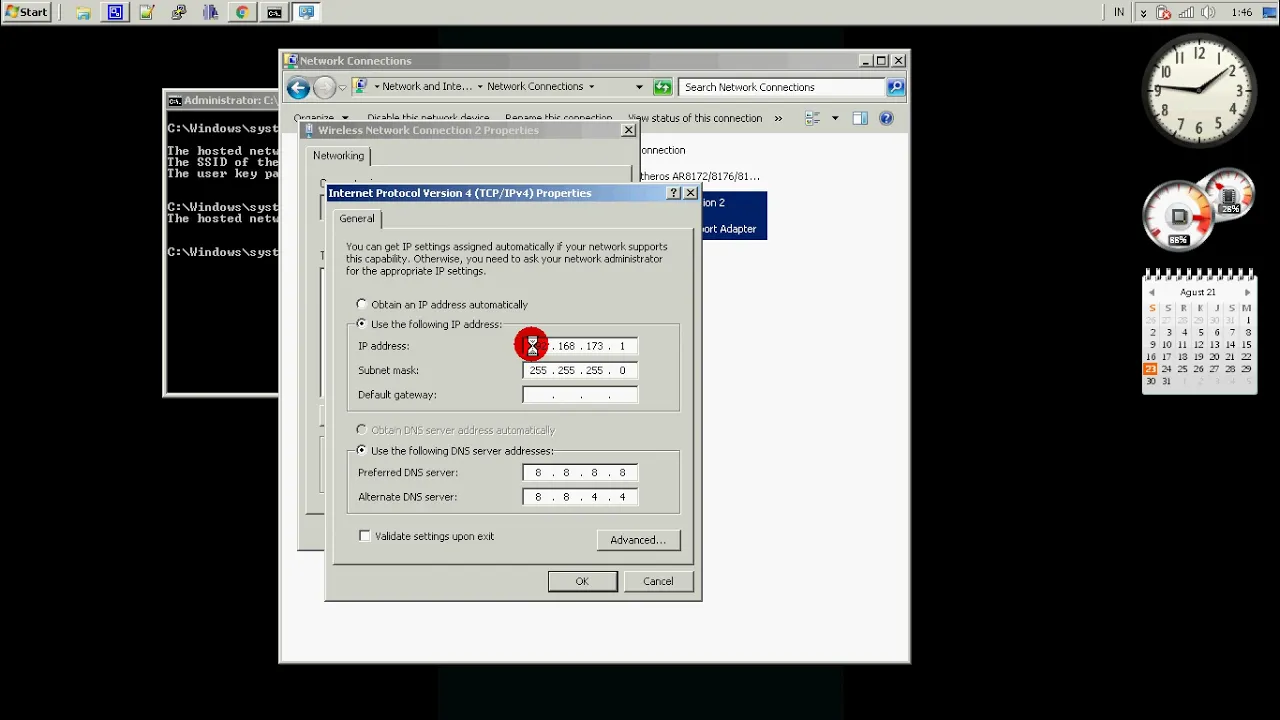Click View status of this connection

click(x=695, y=118)
